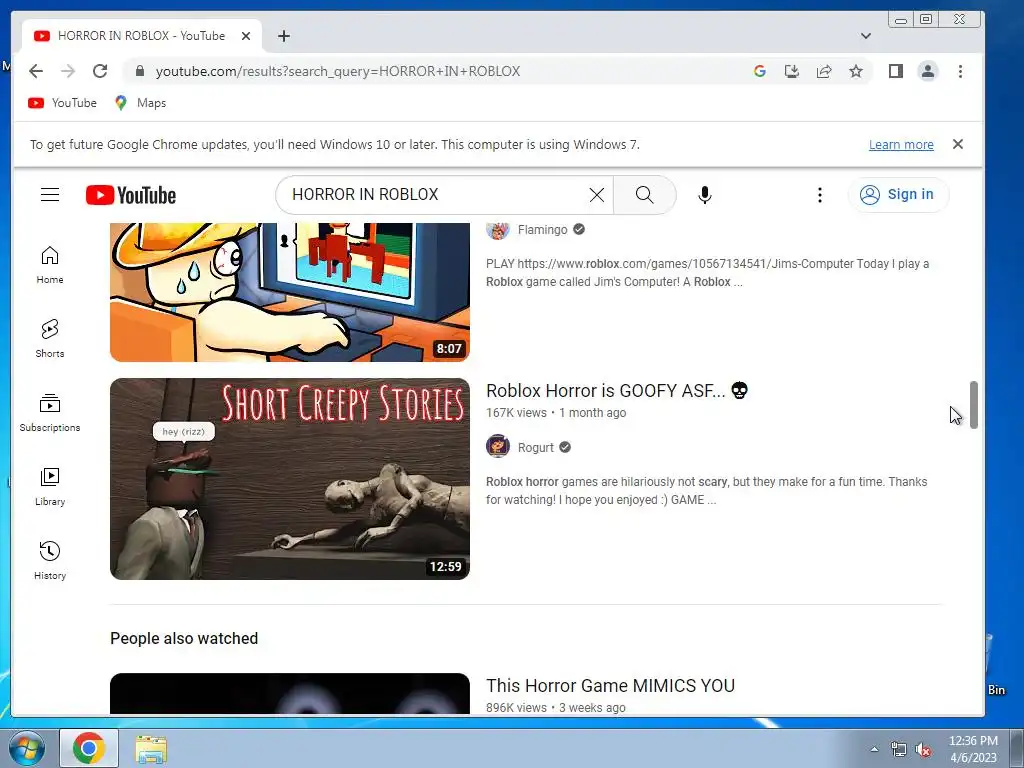The height and width of the screenshot is (768, 1024).
Task: Open History in sidebar
Action: 50,560
